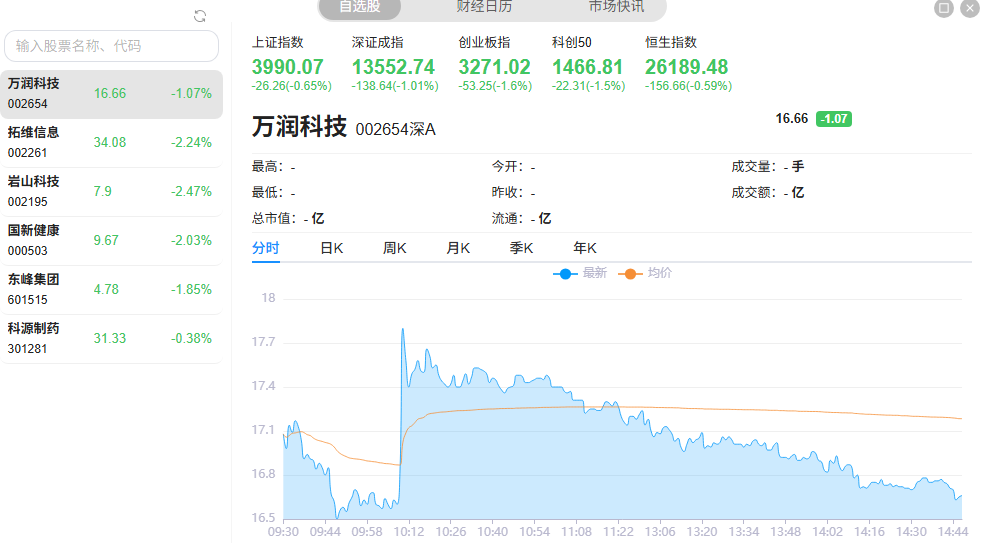Select the 自选股 tab
Image resolution: width=985 pixels, height=543 pixels.
click(x=359, y=7)
